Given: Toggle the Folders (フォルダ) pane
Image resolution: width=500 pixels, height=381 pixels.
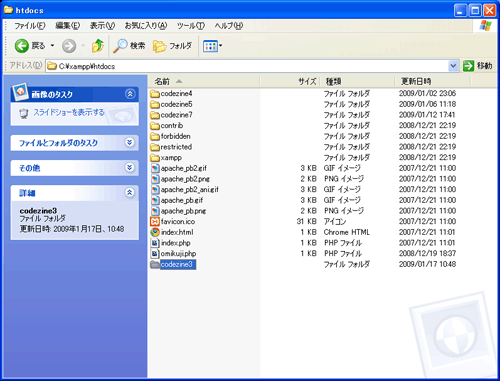Looking at the screenshot, I should [x=173, y=46].
